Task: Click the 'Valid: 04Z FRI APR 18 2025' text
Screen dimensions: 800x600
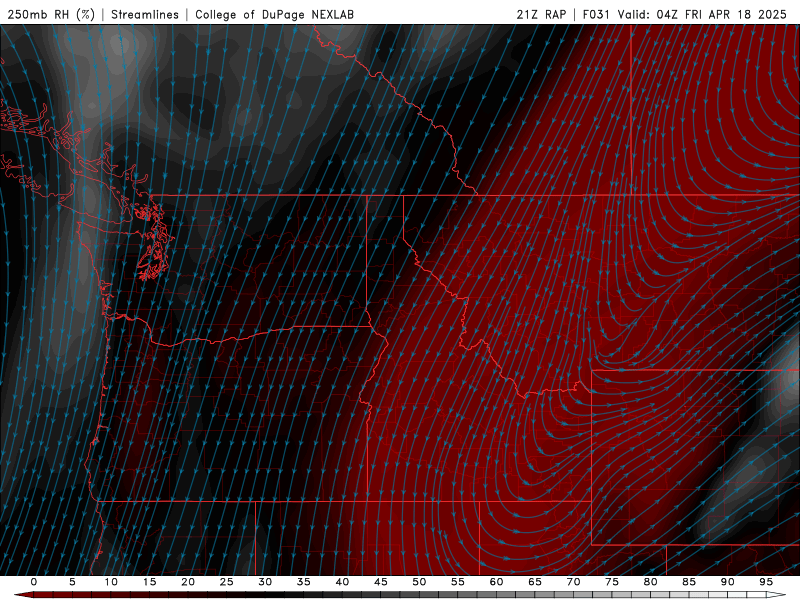Action: [x=702, y=14]
